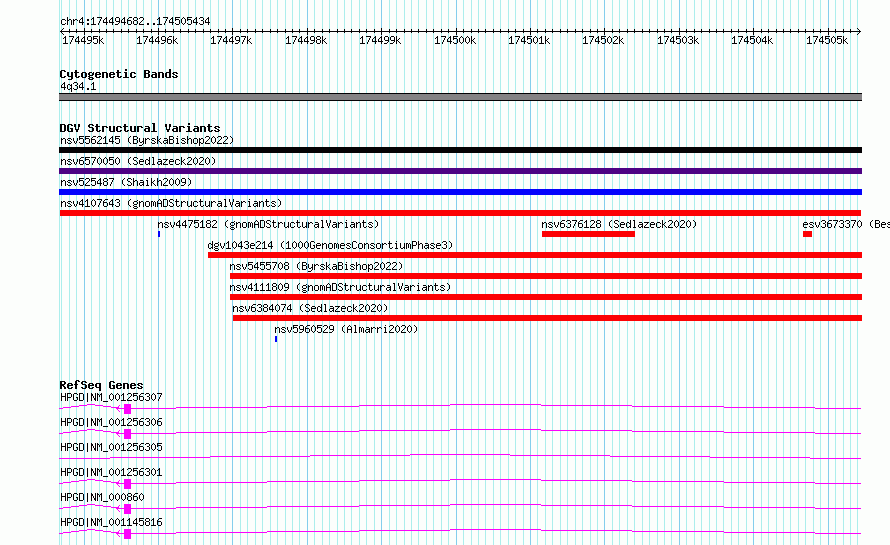Screen dimensions: 890x545
Task: Open the nsv4107643 gnomAD variant label
Action: (171, 203)
